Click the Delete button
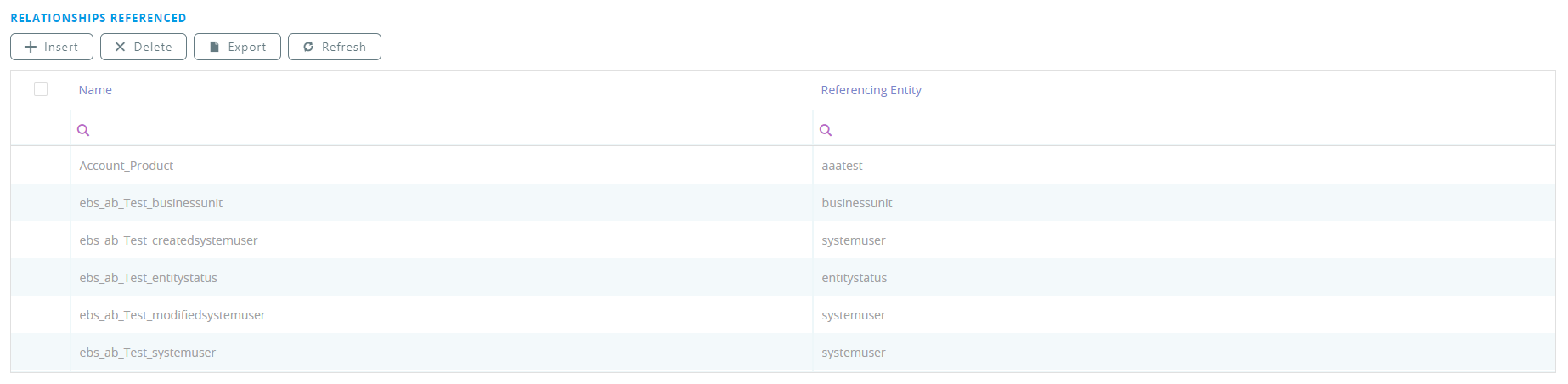This screenshot has width=1568, height=384. pyautogui.click(x=144, y=47)
